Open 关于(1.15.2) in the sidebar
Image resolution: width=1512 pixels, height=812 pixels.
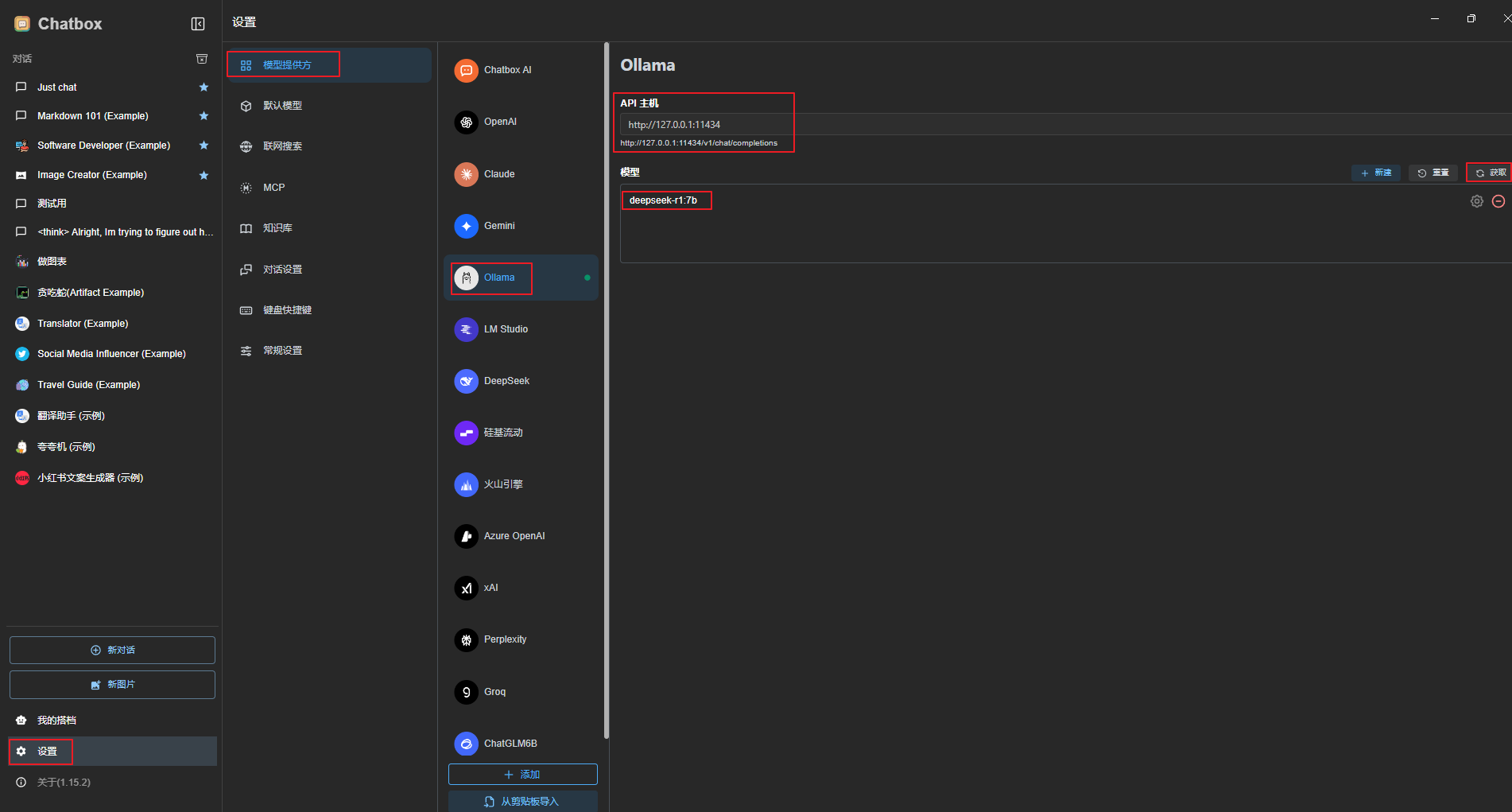click(x=112, y=783)
